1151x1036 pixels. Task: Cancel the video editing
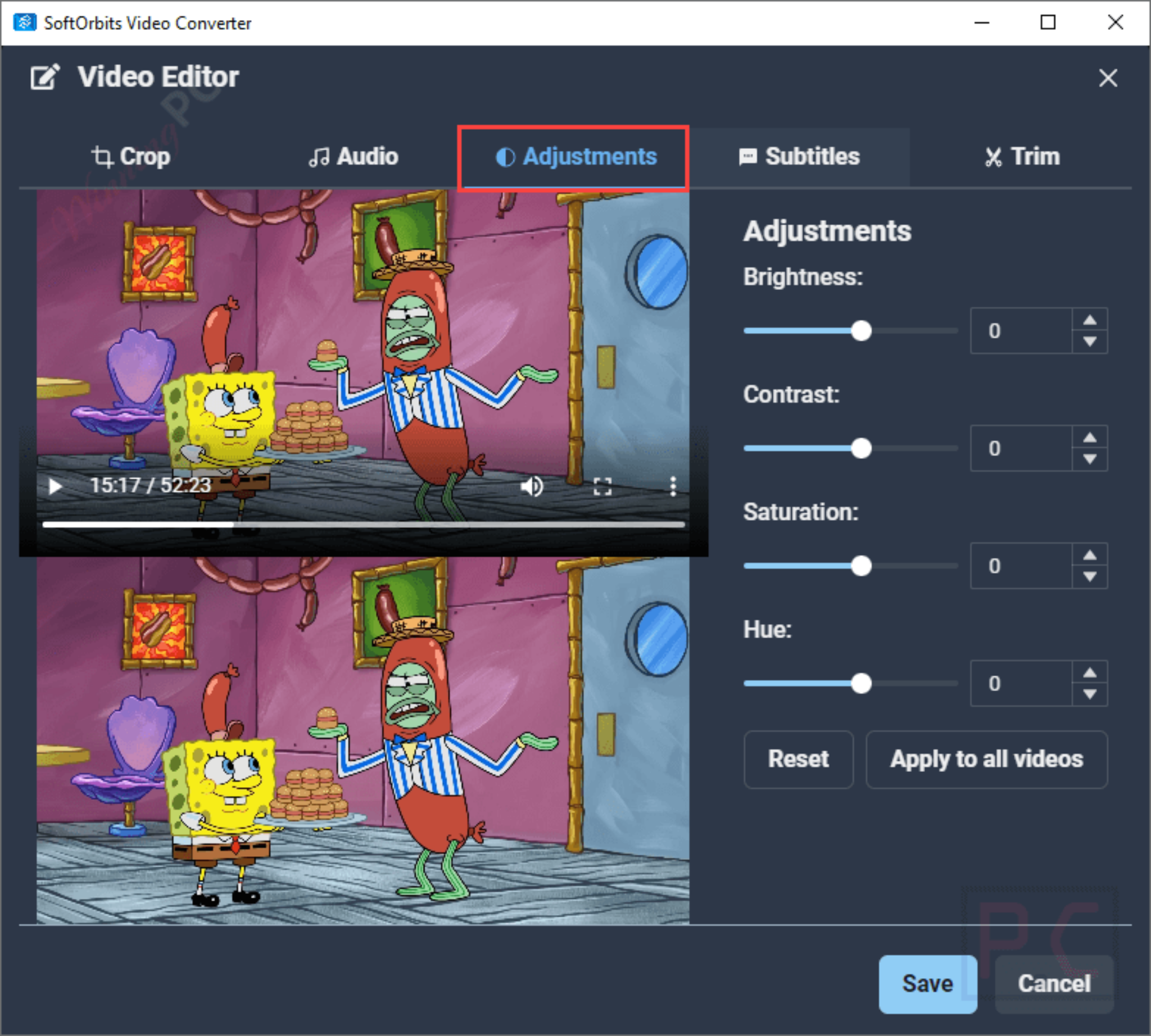tap(1054, 984)
